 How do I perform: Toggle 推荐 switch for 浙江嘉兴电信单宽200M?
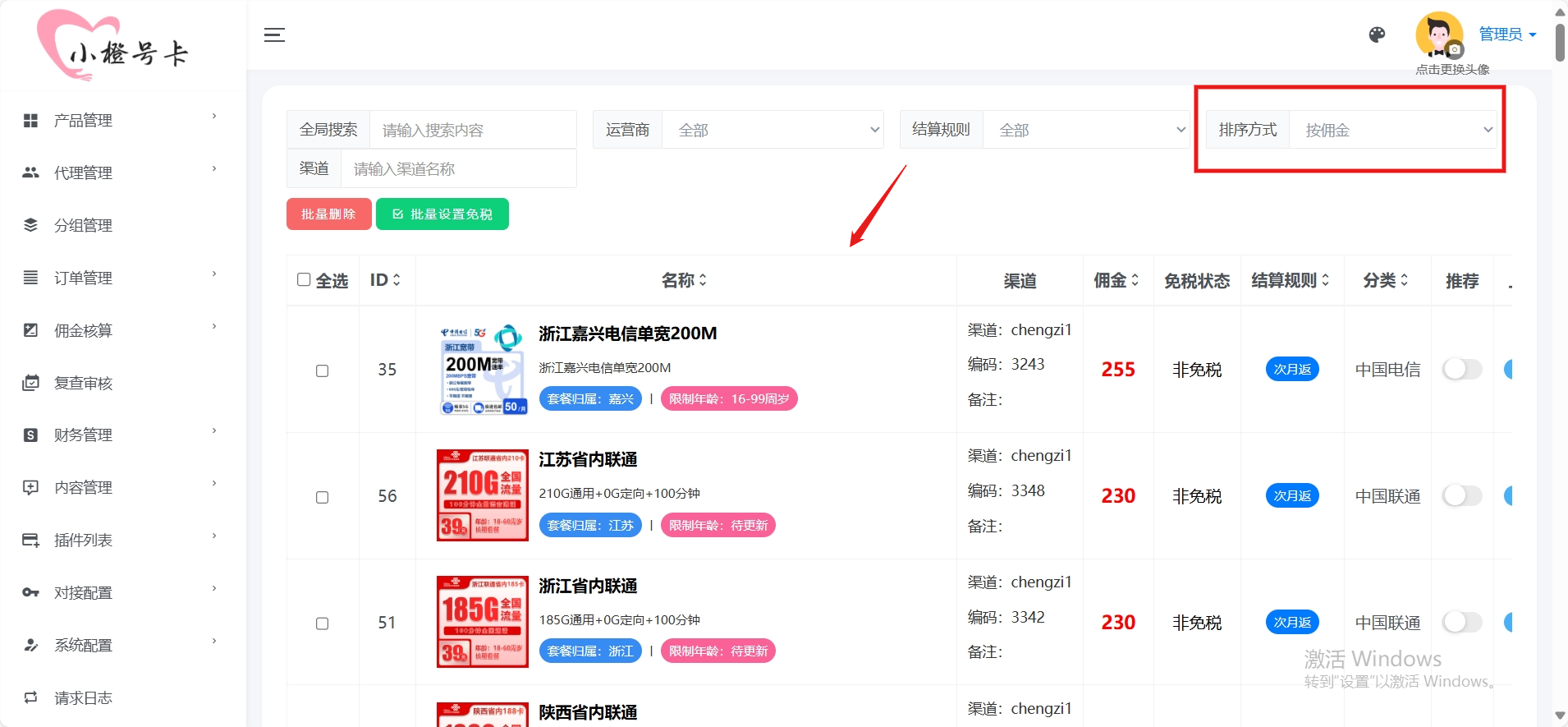click(1462, 369)
